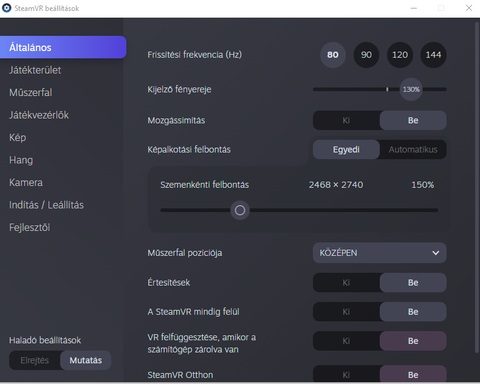Set refresh rate to 90 Hz
The height and width of the screenshot is (384, 480).
(x=366, y=55)
